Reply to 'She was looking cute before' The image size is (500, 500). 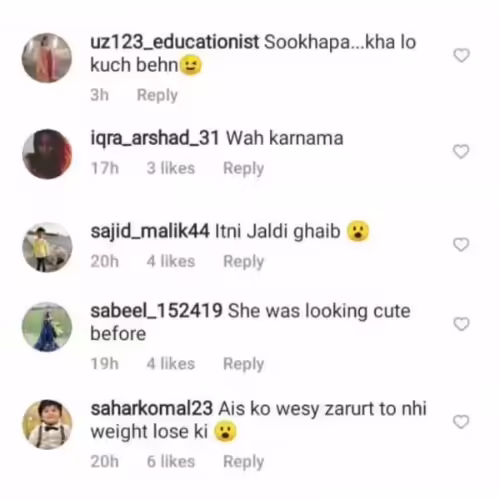(x=244, y=364)
